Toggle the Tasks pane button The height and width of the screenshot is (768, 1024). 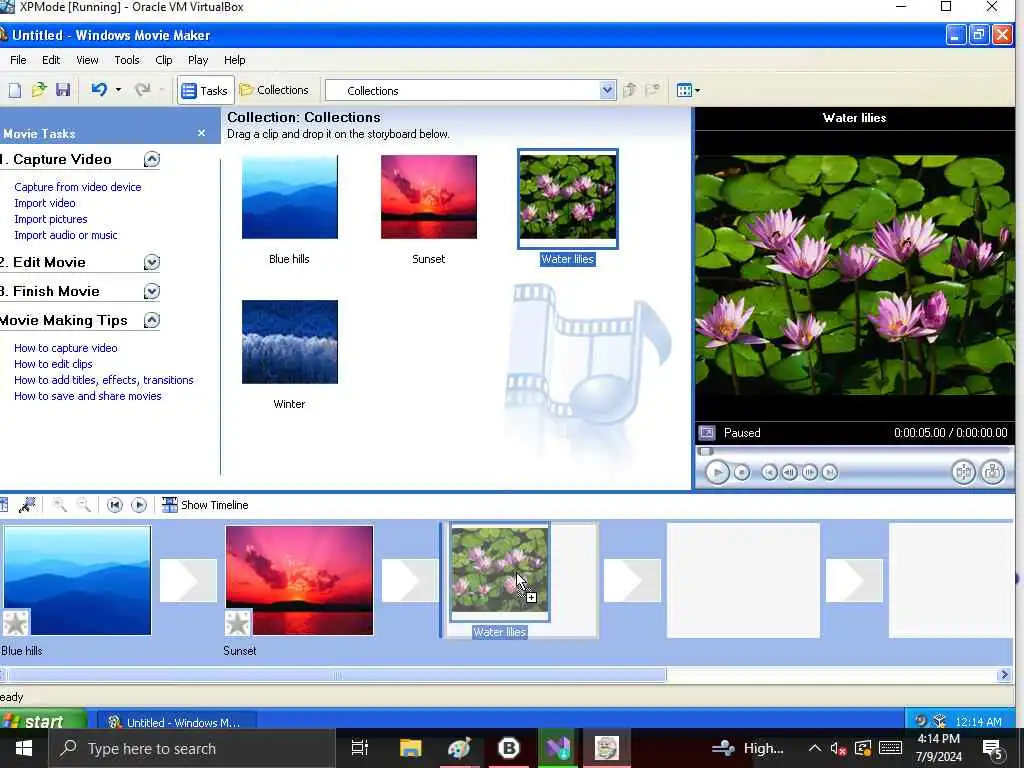tap(205, 91)
